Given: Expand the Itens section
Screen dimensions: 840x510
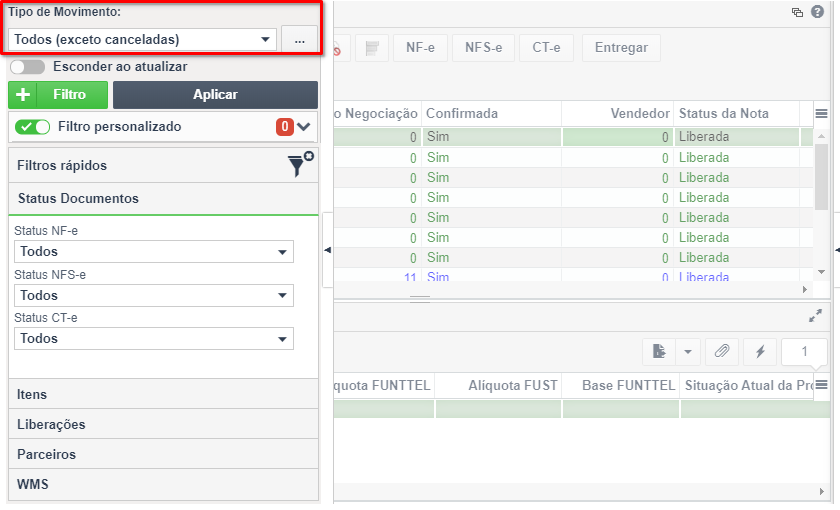Looking at the screenshot, I should tap(163, 394).
